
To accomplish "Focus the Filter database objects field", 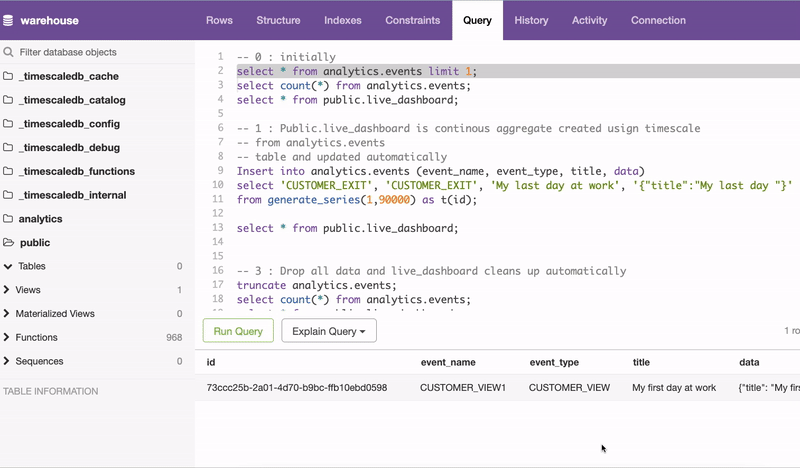I will 97,52.
